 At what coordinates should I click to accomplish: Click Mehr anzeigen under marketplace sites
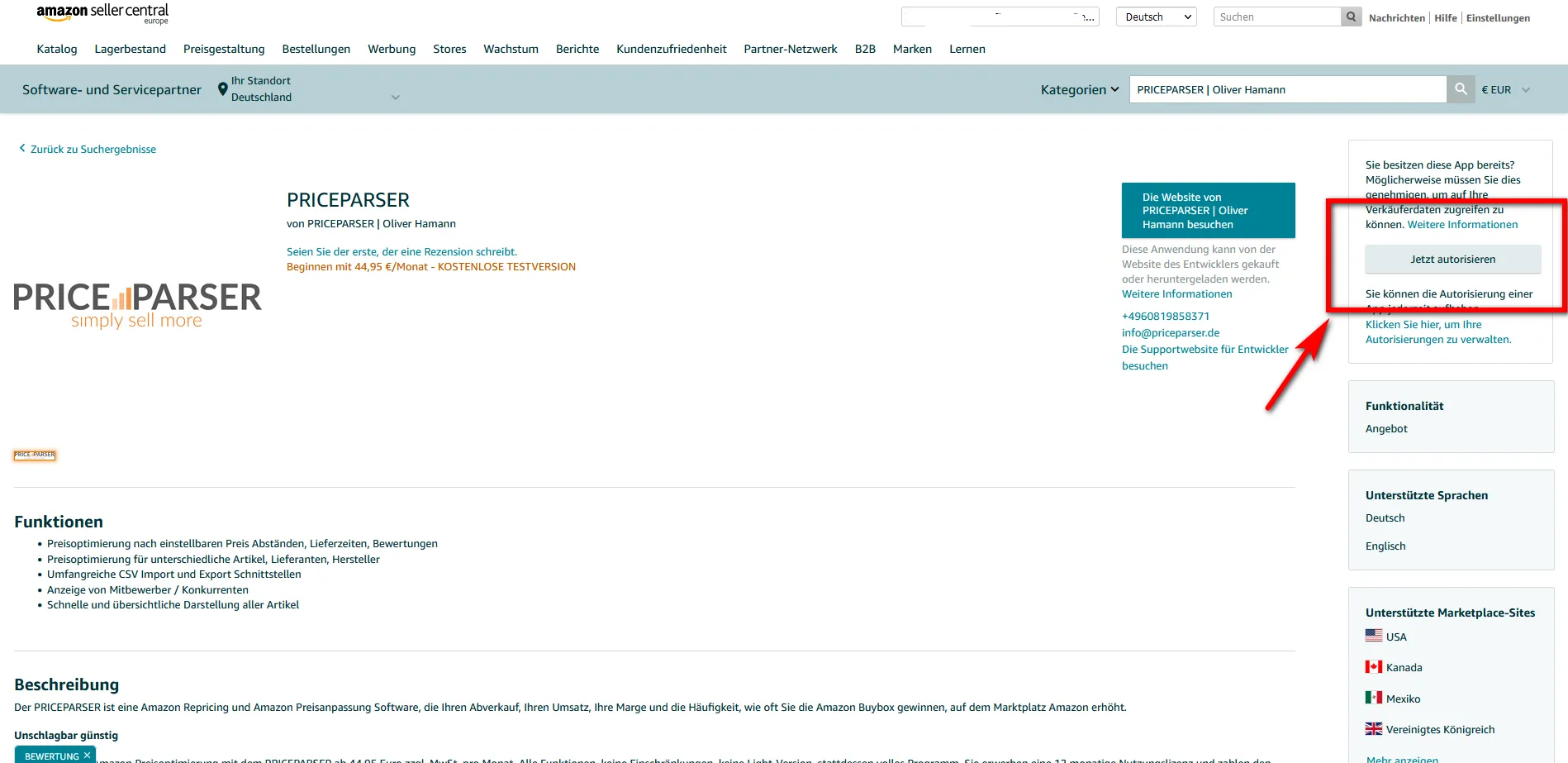coord(1402,759)
